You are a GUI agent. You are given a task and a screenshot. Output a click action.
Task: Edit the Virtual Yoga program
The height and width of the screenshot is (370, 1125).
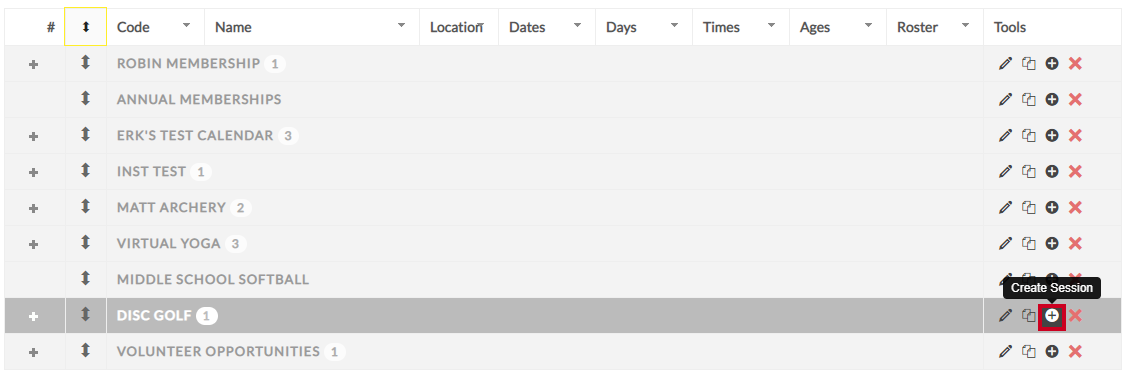1005,243
